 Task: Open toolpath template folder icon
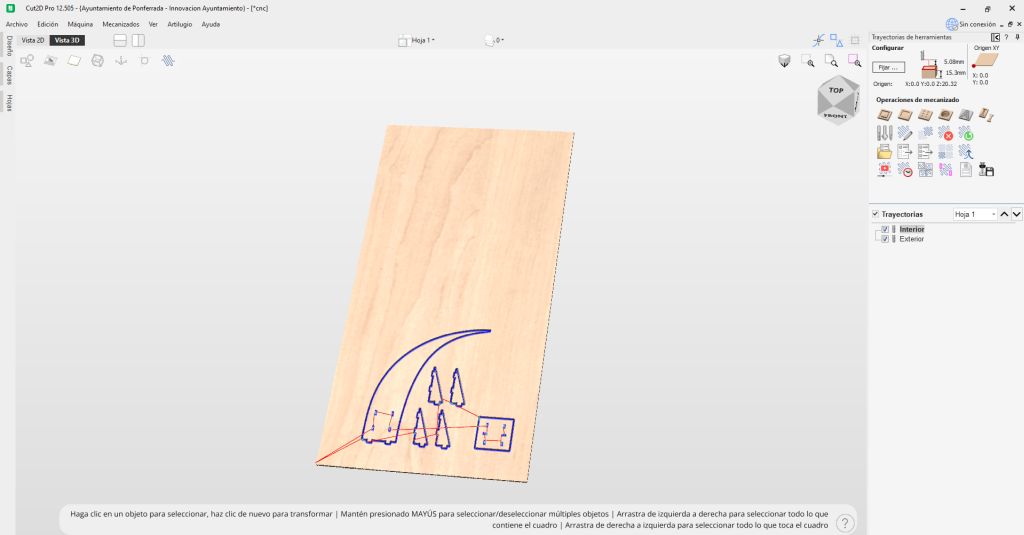(884, 152)
